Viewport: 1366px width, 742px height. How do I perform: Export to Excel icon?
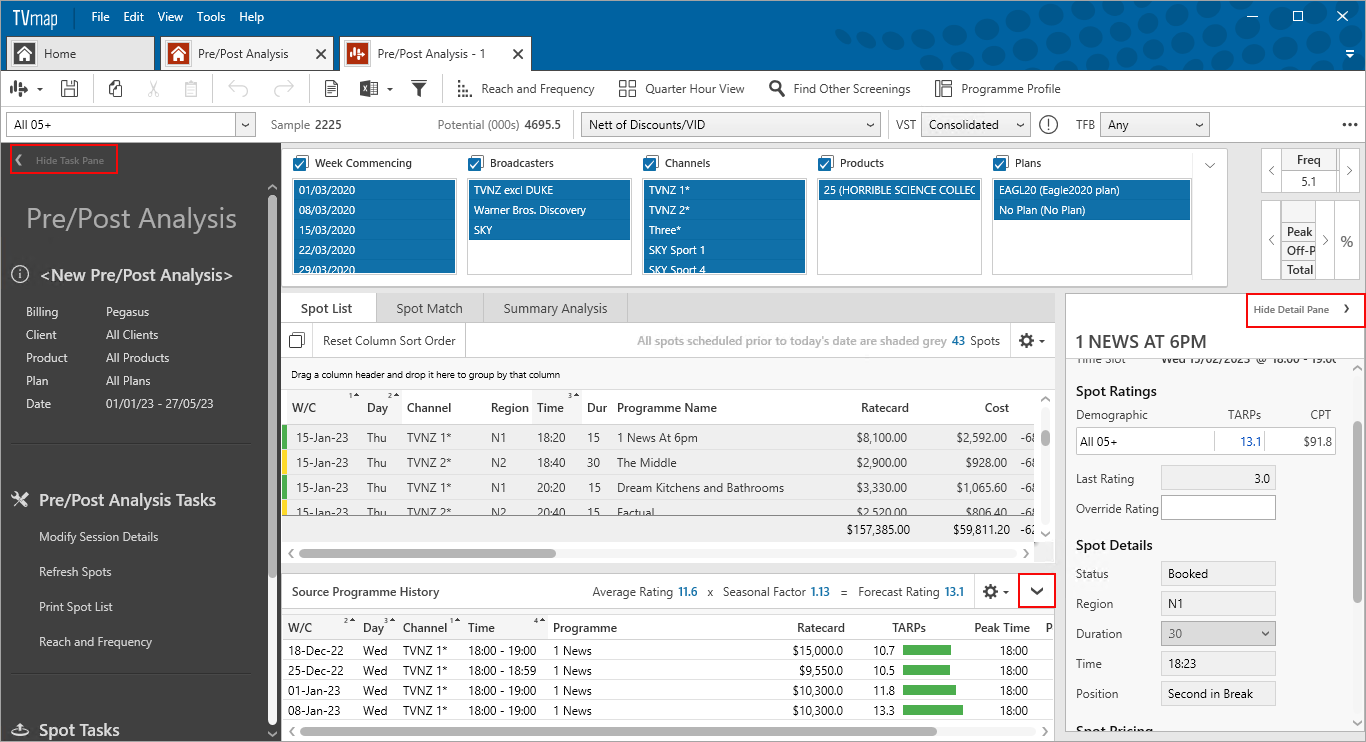pyautogui.click(x=369, y=89)
